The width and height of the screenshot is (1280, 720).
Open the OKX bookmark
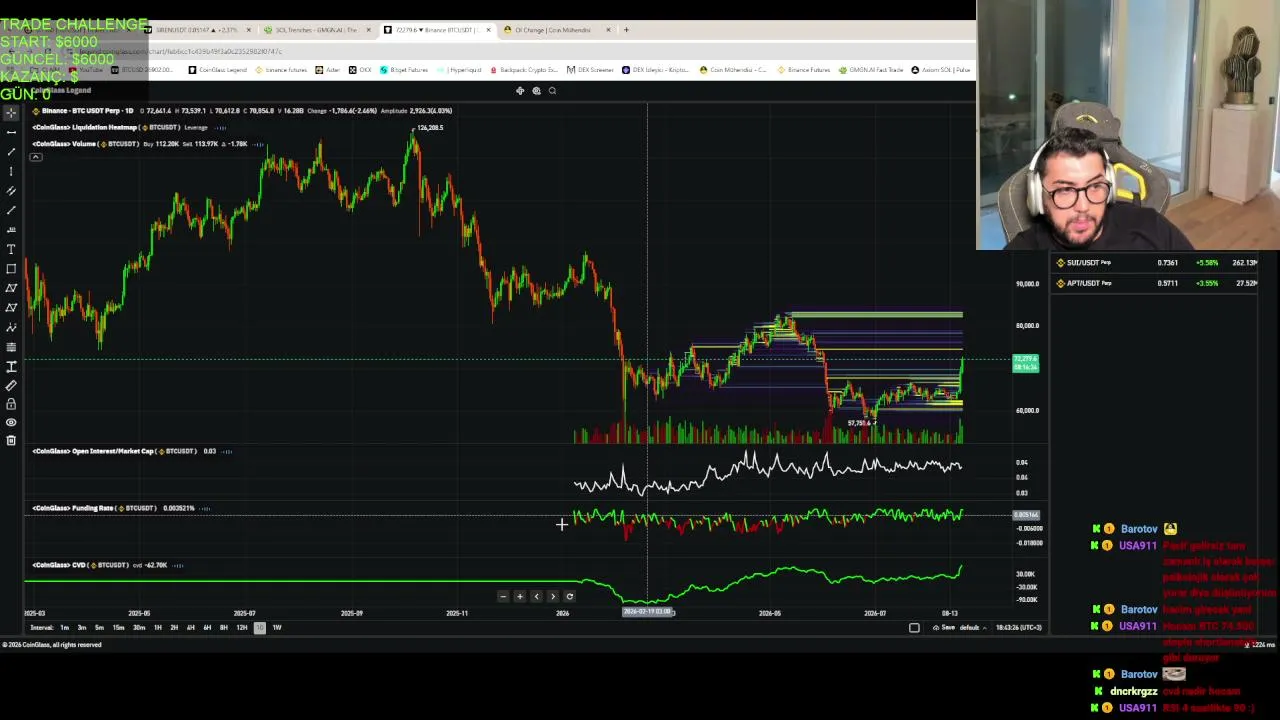click(x=360, y=70)
